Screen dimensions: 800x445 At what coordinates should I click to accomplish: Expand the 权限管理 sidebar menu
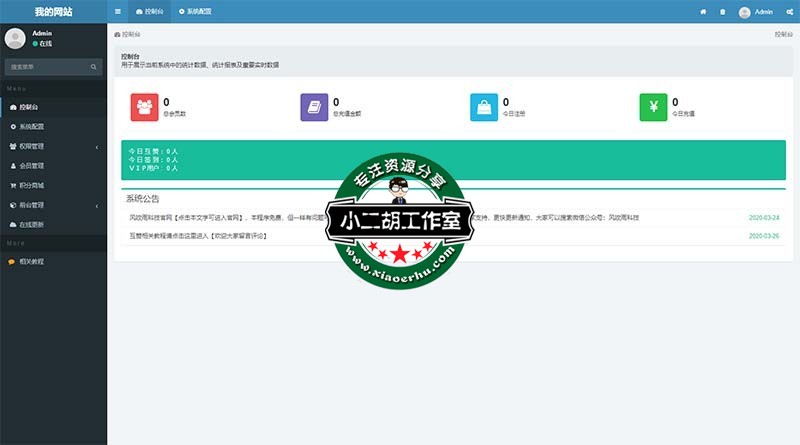pos(53,146)
